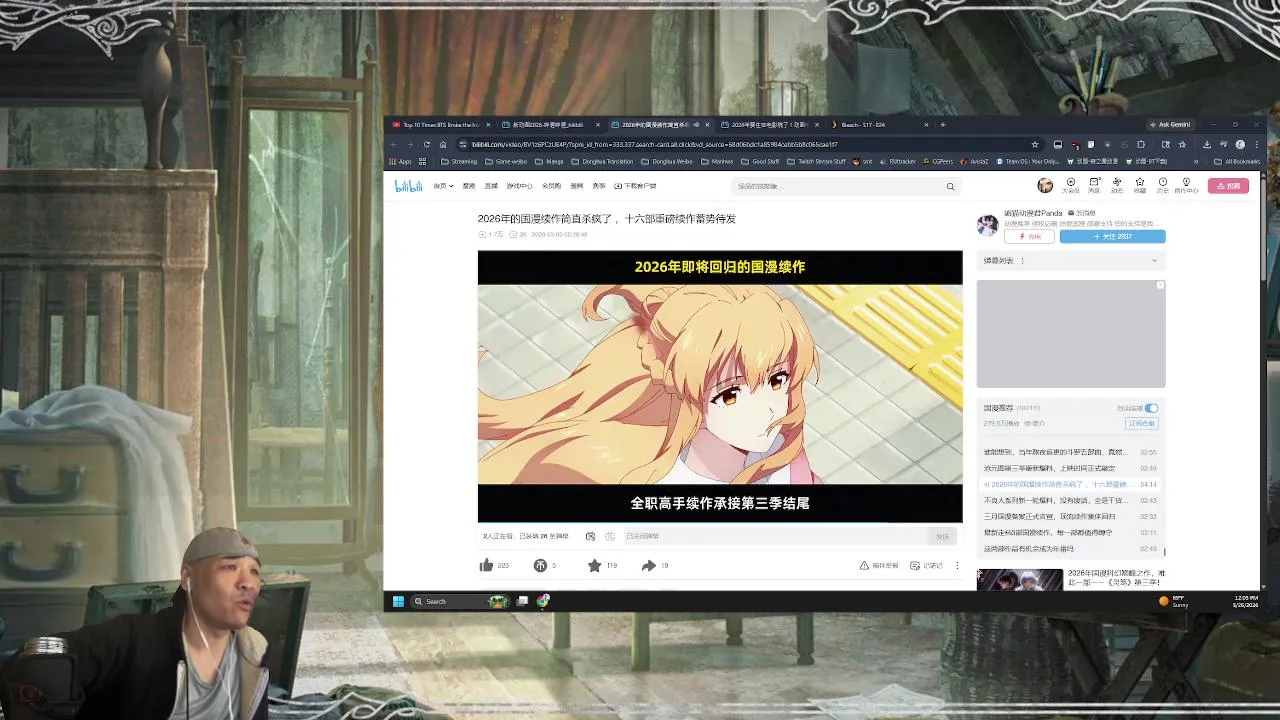Click the pink 投稿 upload button
The height and width of the screenshot is (720, 1280).
coord(1228,185)
